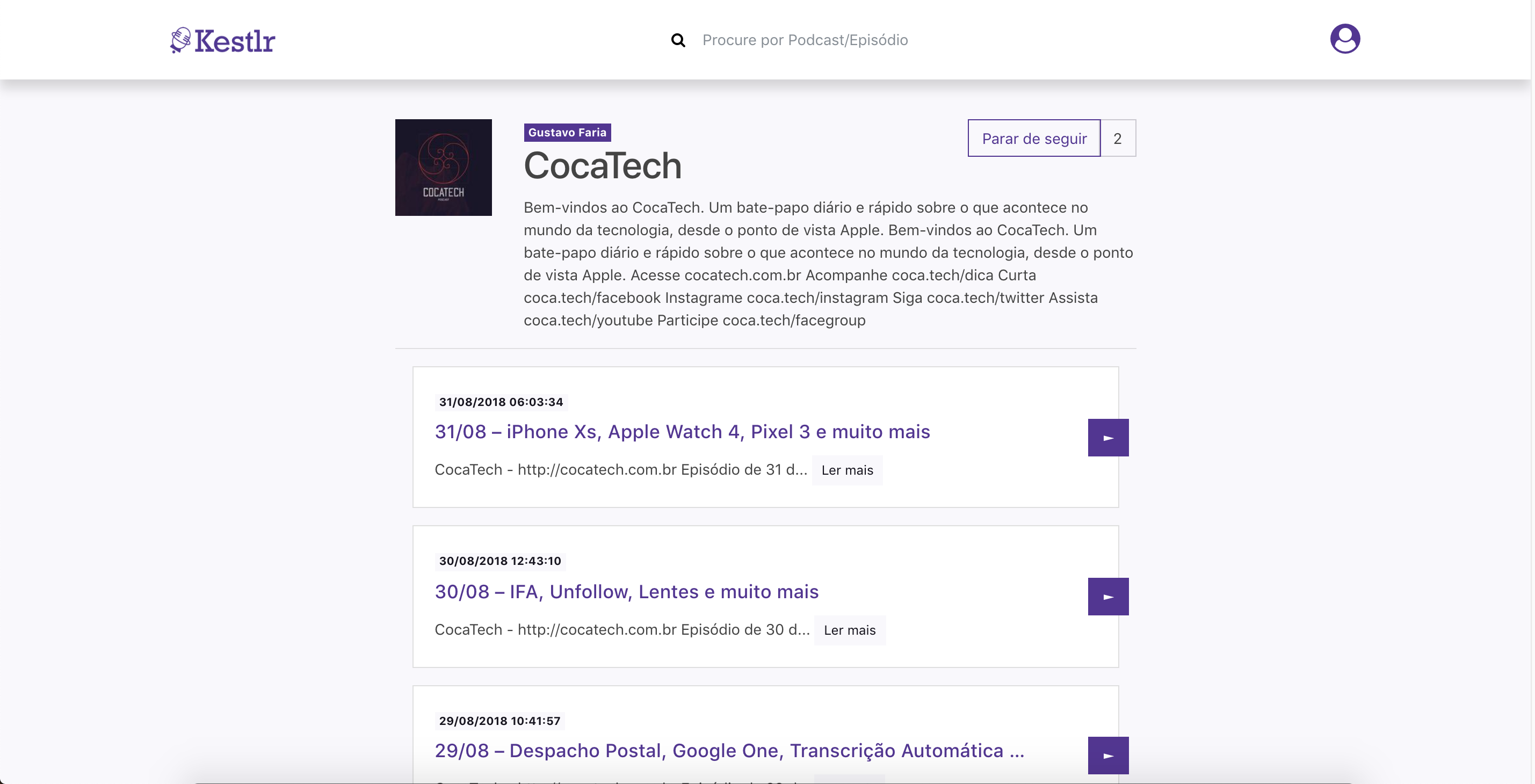Open episode title 30/08 – IFA, Unfollow, Lentes
The height and width of the screenshot is (784, 1535).
coord(627,592)
